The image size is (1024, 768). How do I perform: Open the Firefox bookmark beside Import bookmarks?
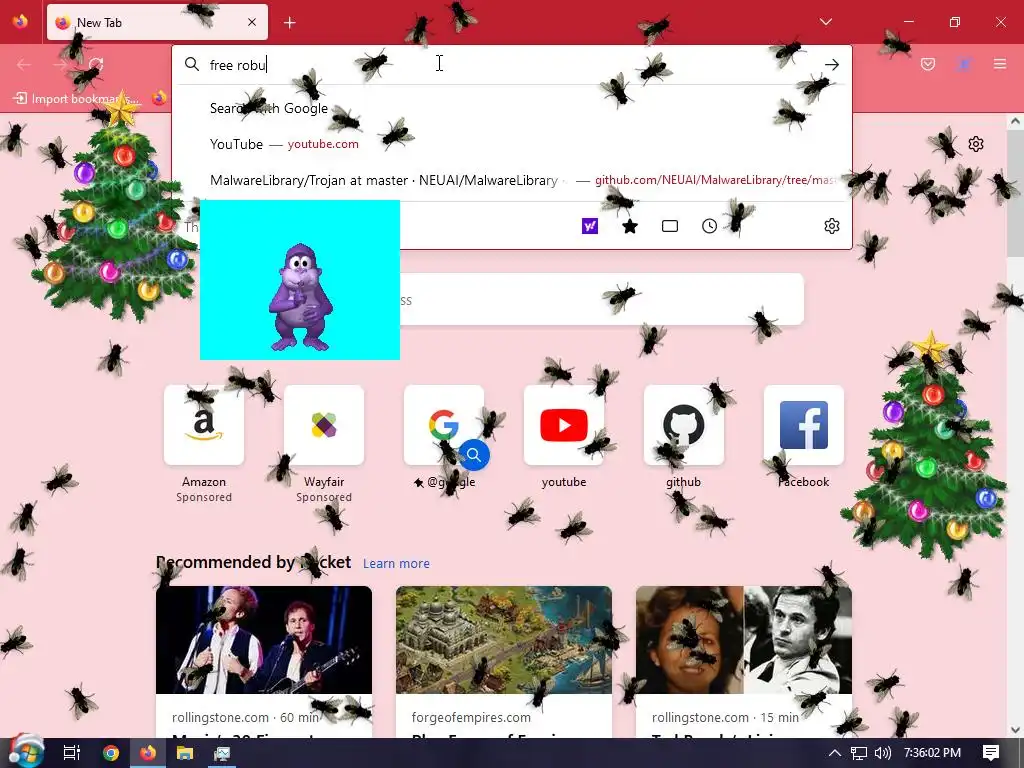pyautogui.click(x=159, y=99)
